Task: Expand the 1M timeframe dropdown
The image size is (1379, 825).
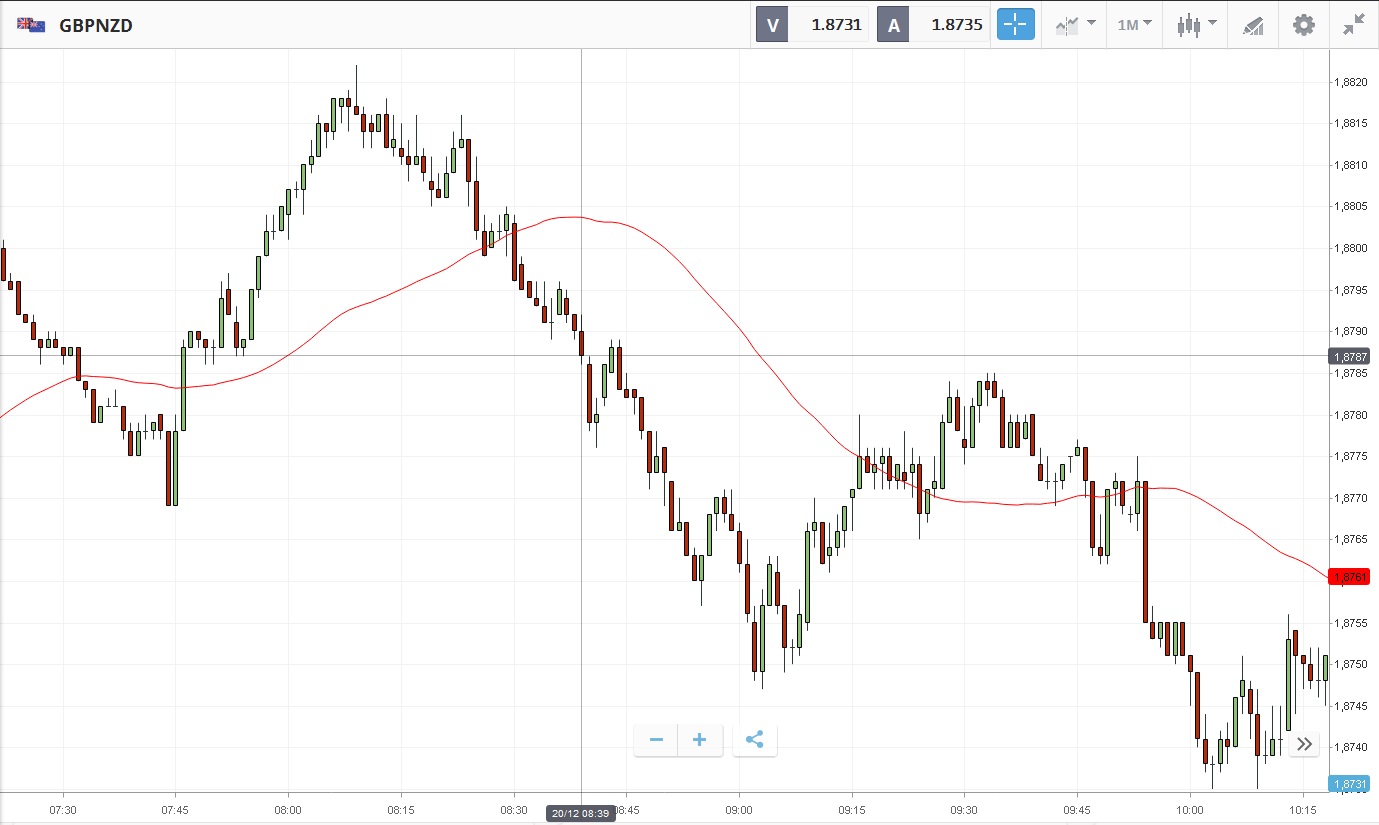Action: click(1134, 25)
